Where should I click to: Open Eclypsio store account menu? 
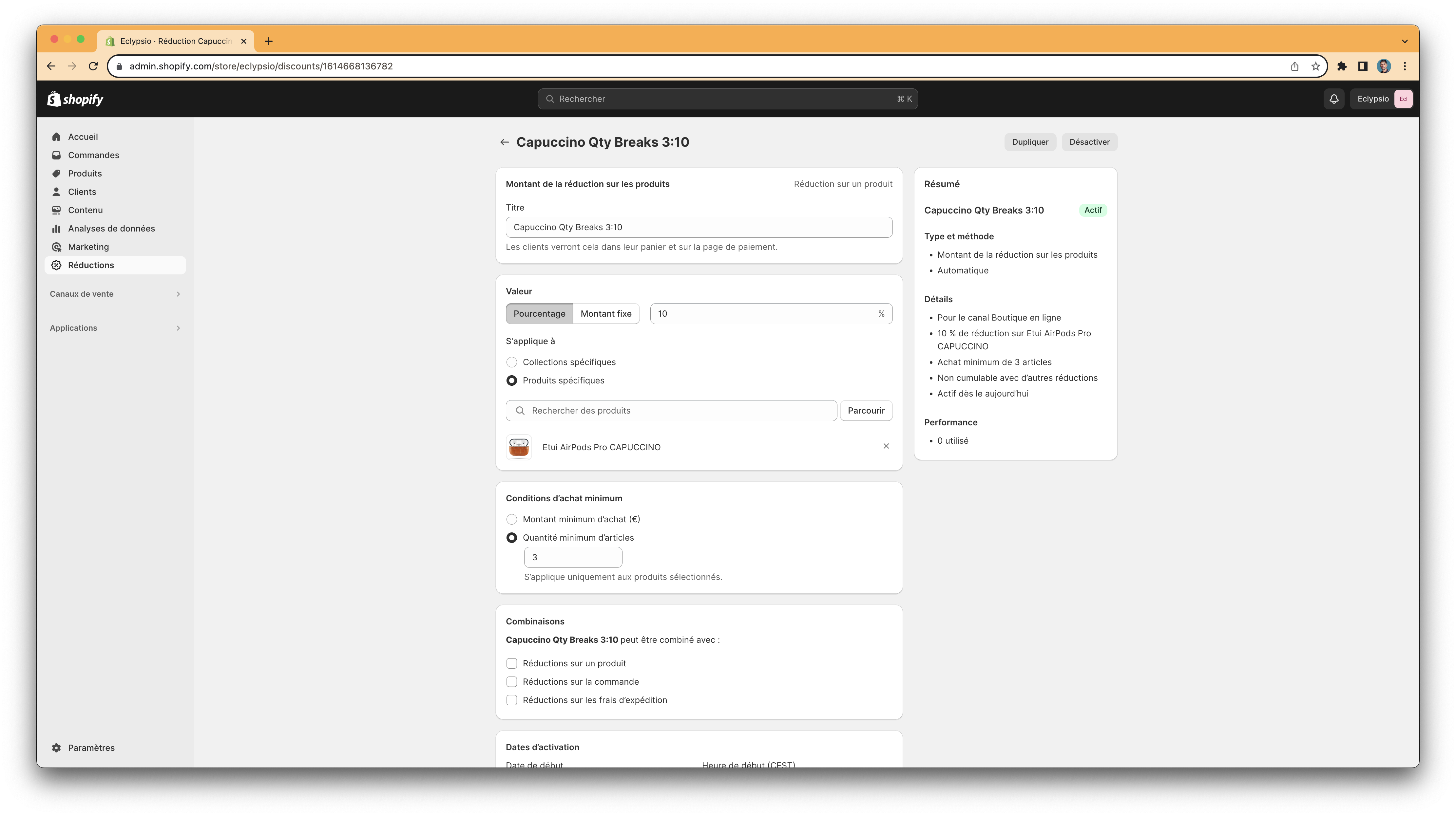[x=1382, y=99]
